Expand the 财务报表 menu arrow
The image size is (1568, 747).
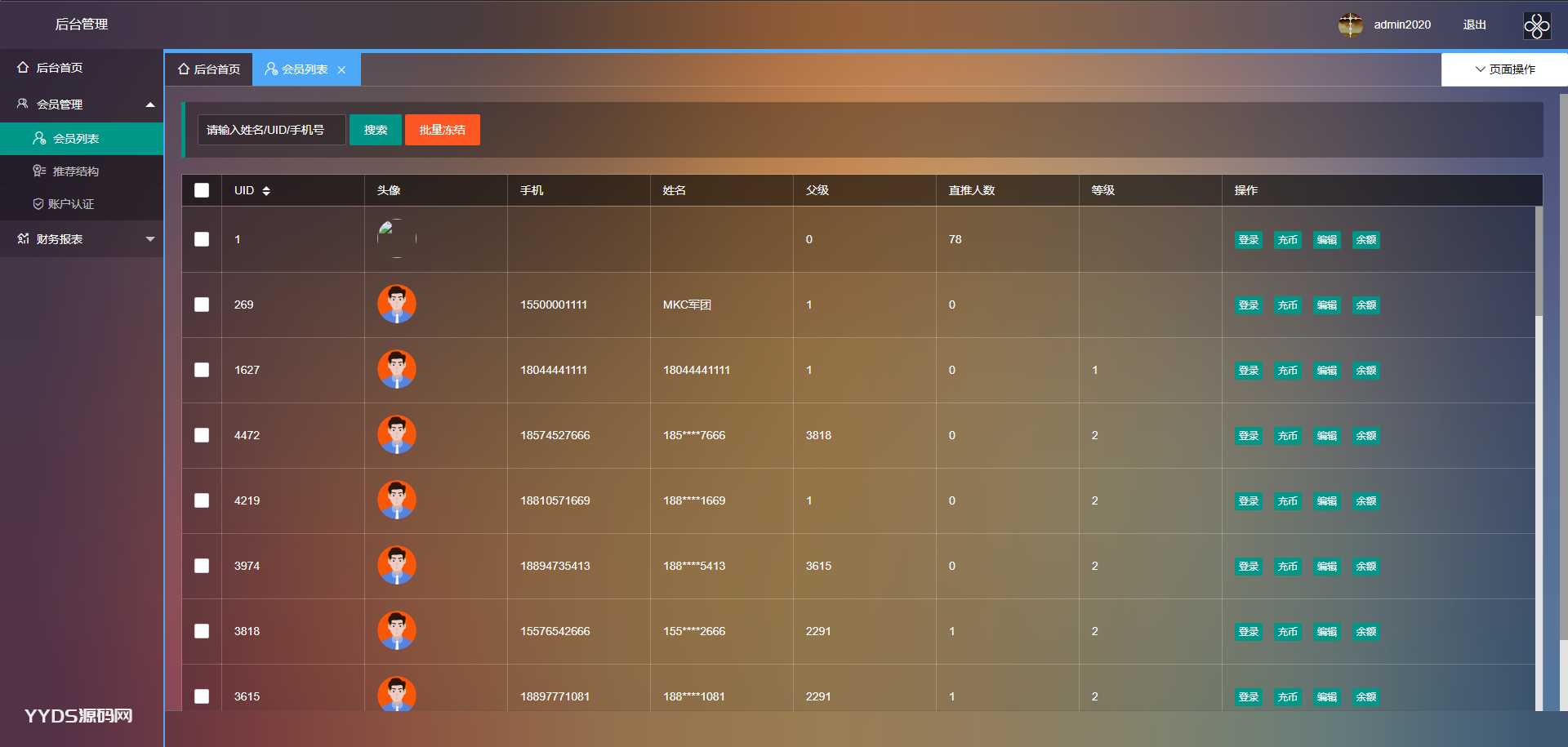point(150,239)
